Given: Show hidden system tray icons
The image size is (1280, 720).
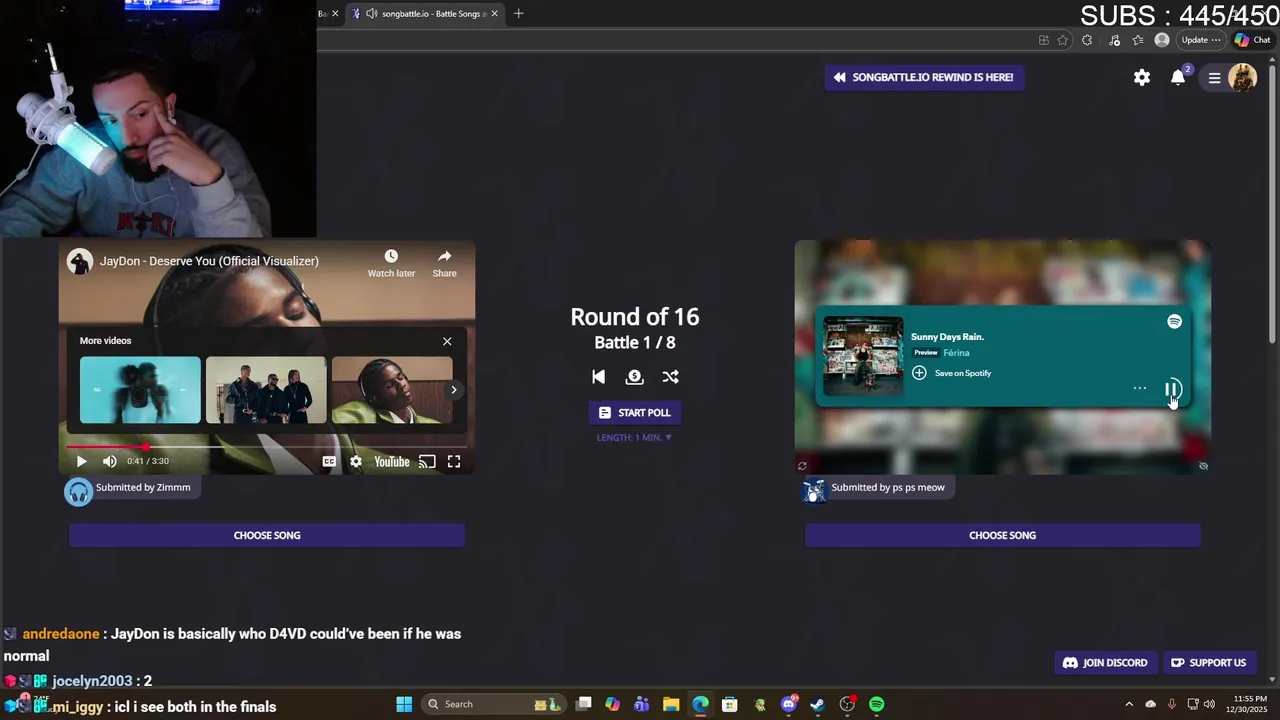Looking at the screenshot, I should point(1129,704).
